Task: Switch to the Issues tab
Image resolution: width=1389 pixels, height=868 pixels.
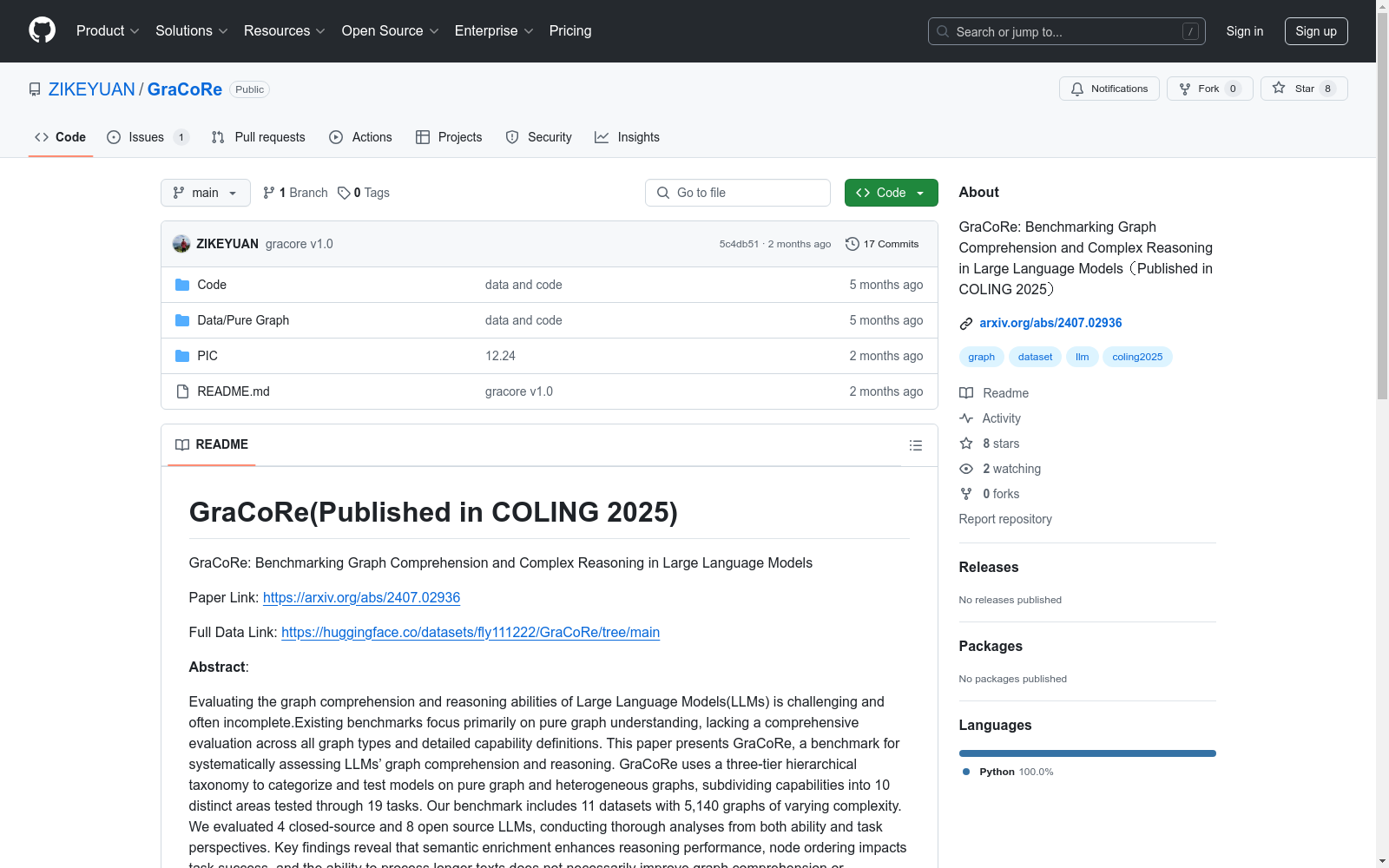Action: (148, 137)
